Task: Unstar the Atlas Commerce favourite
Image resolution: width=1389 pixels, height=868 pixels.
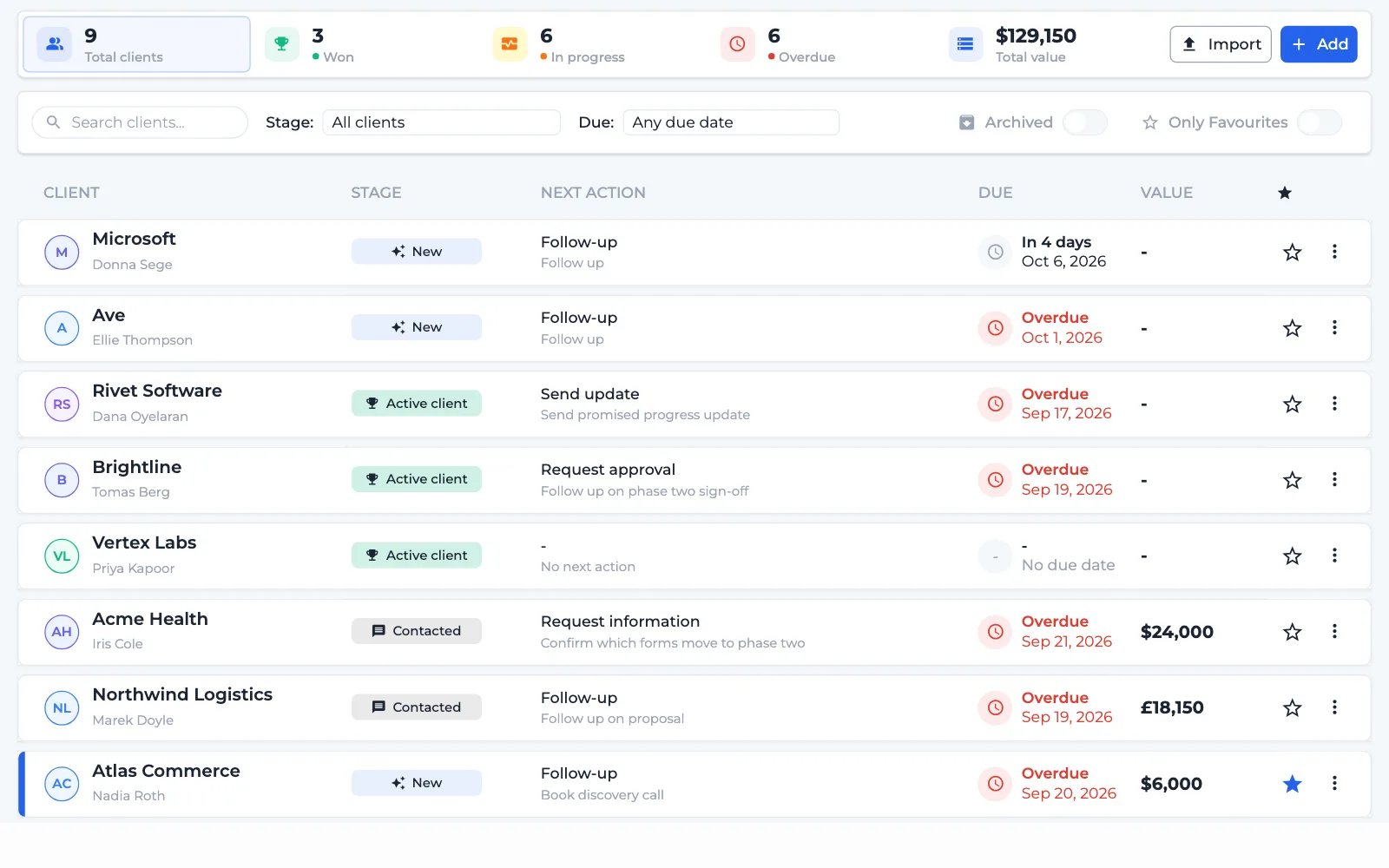Action: [1292, 784]
